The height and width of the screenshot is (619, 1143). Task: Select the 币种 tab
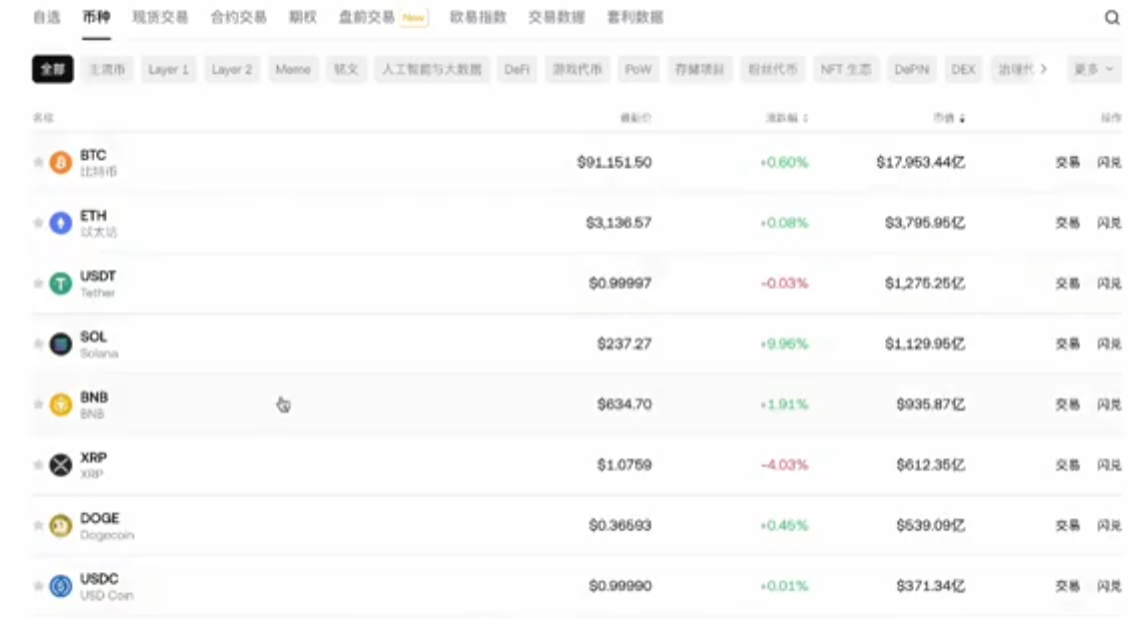96,17
